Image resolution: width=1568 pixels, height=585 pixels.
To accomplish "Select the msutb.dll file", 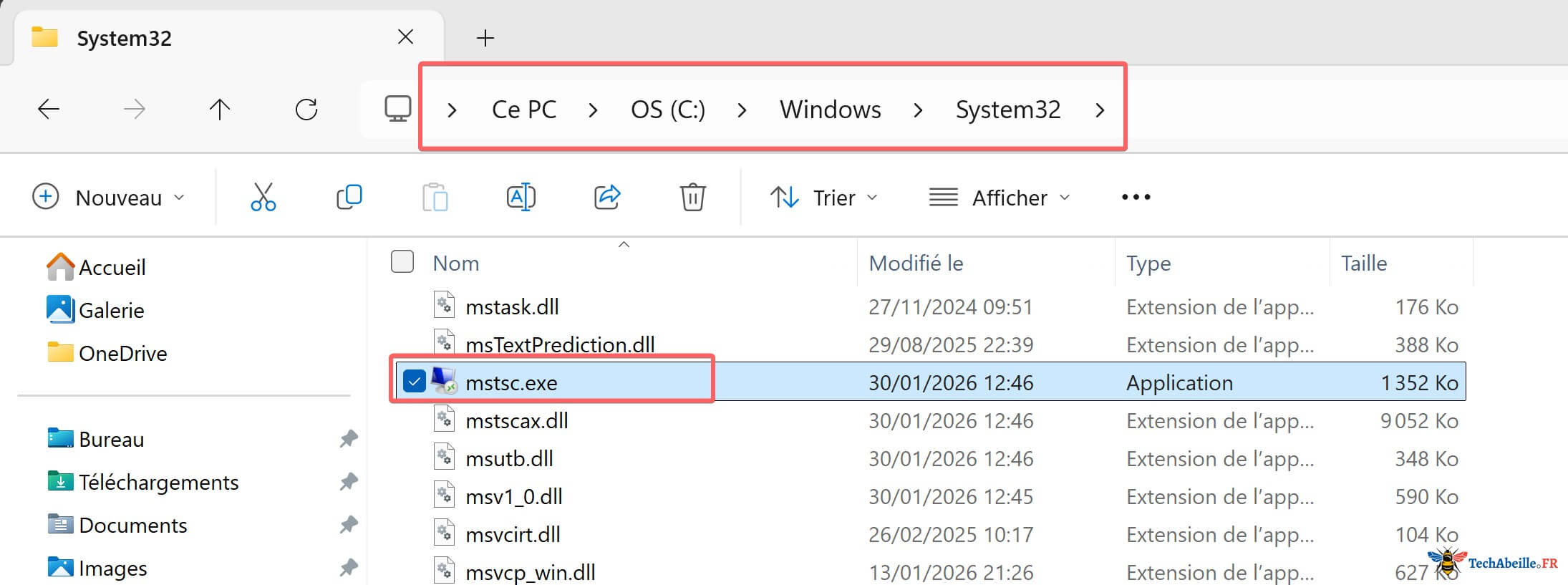I will 509,458.
